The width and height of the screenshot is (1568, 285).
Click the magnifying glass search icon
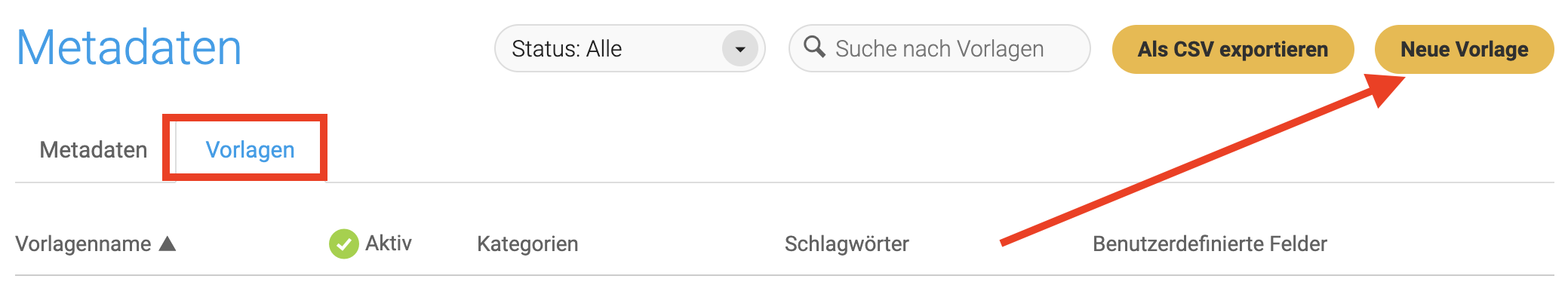tap(814, 47)
